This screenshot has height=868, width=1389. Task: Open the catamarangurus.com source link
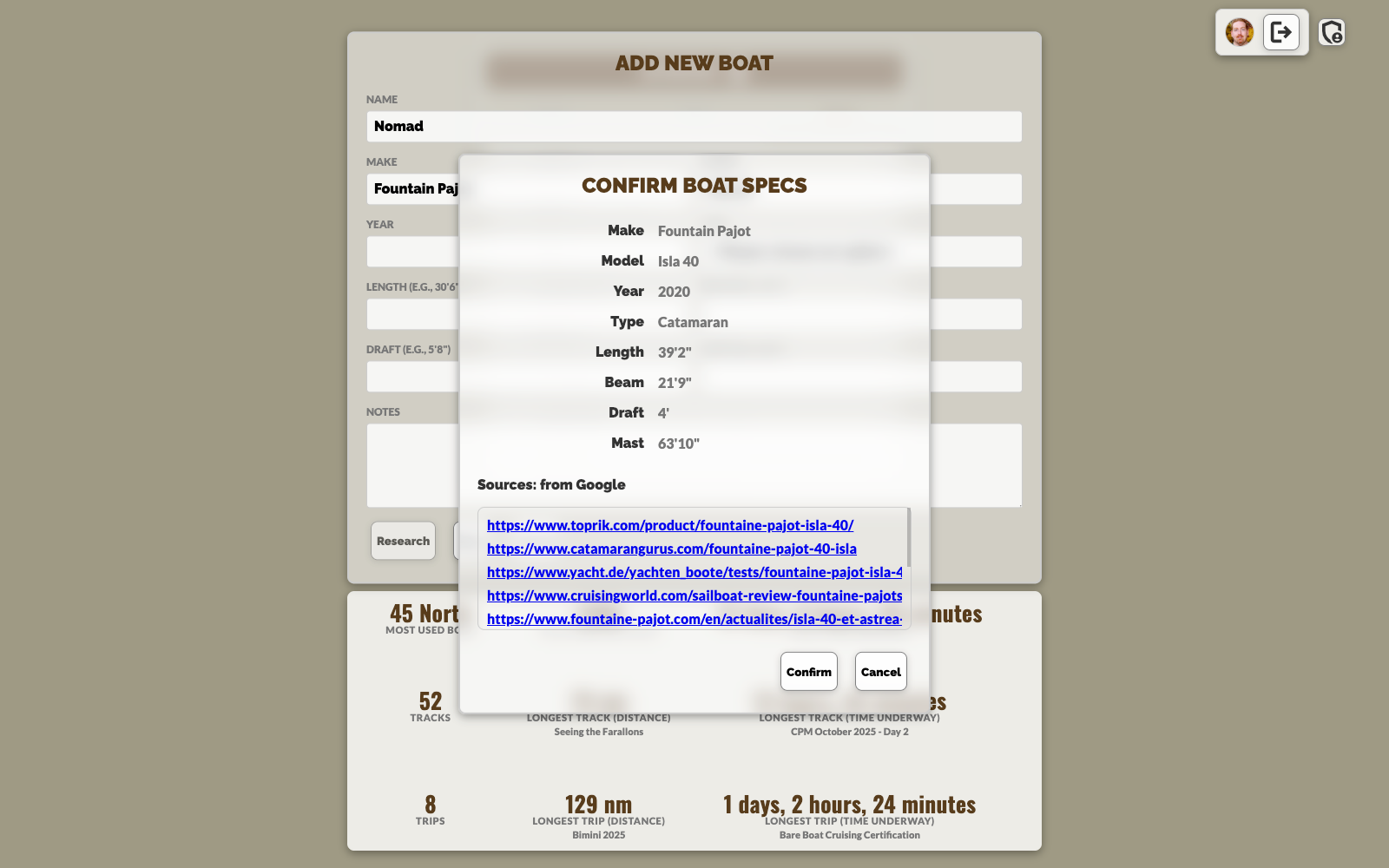point(672,549)
